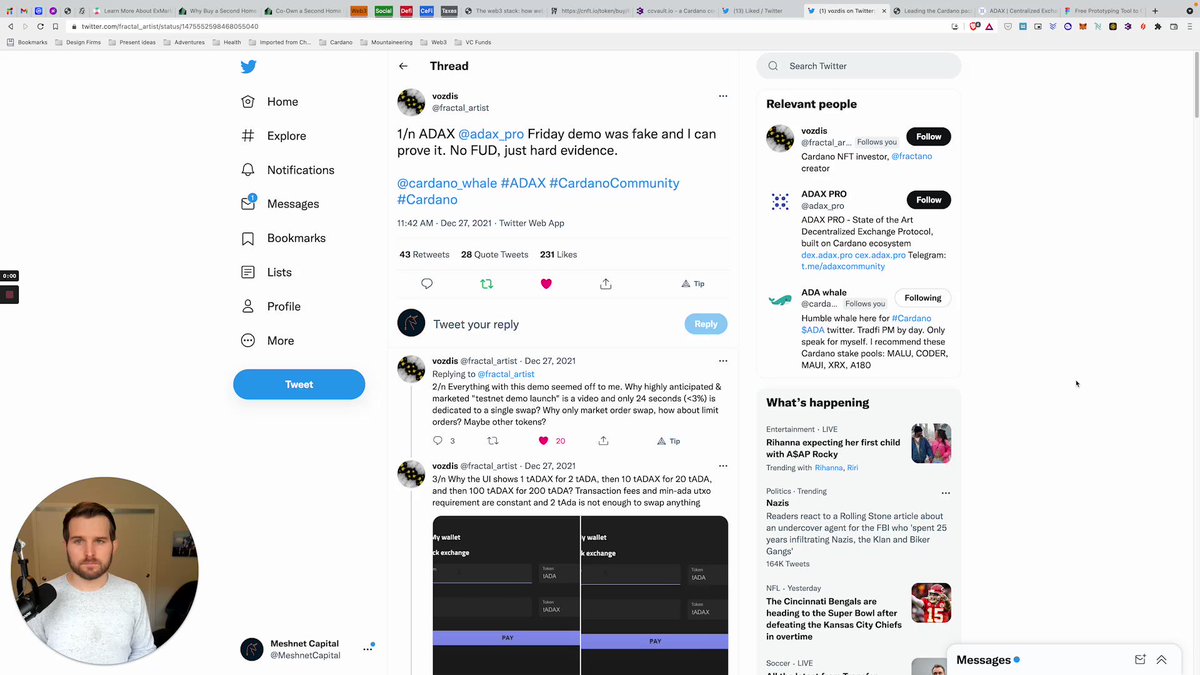Browser reload page button
The image size is (1200, 675).
coord(40,26)
